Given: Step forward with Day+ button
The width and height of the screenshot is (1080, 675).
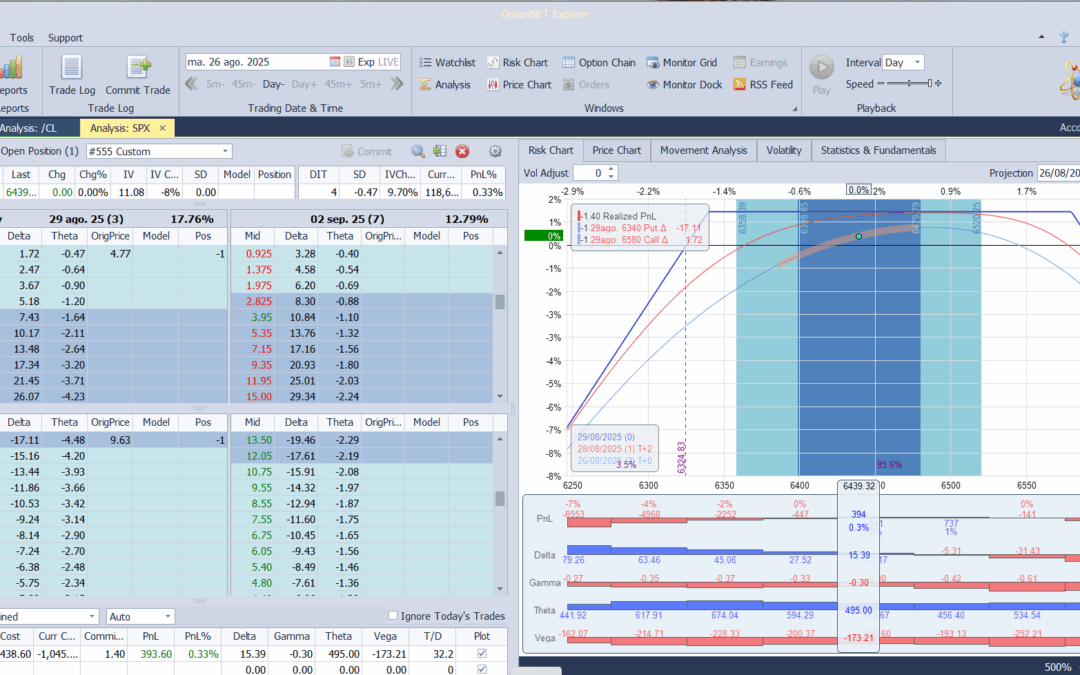Looking at the screenshot, I should tap(304, 84).
